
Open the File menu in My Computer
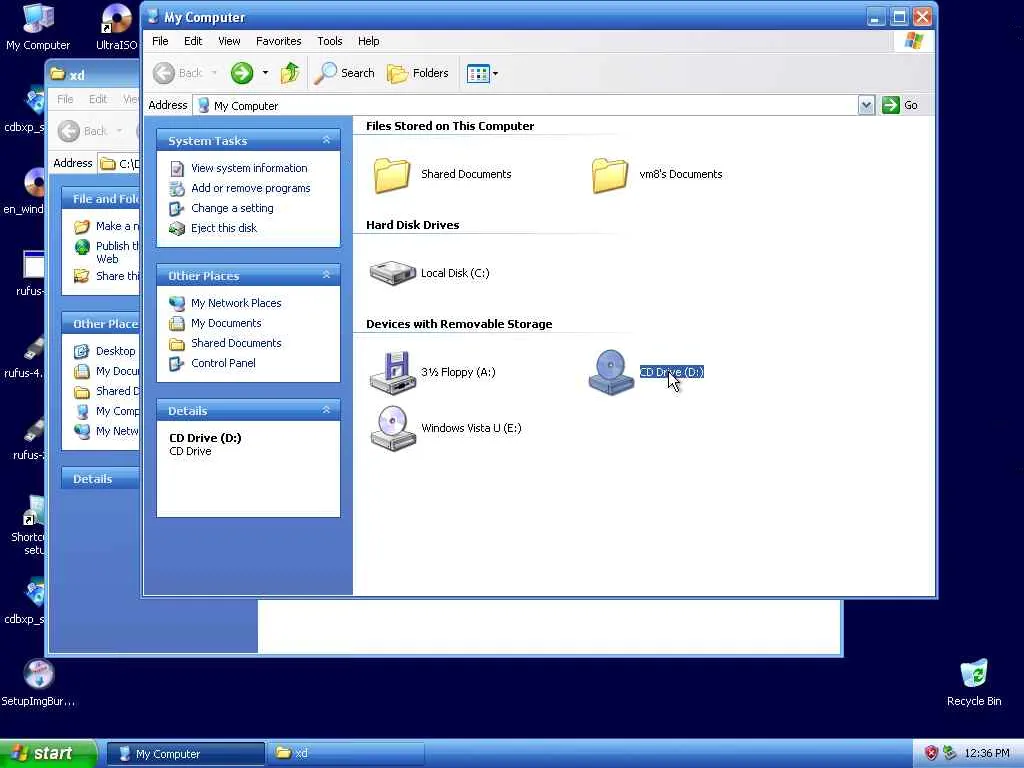point(160,41)
